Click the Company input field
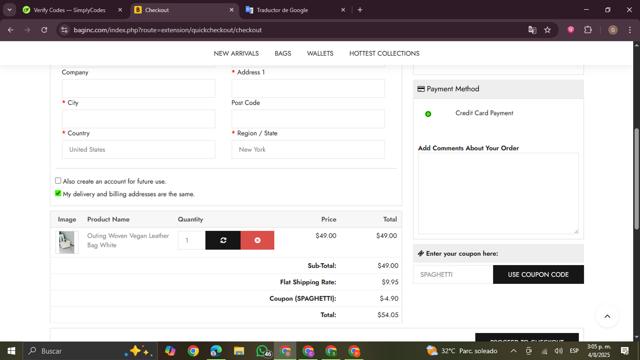The height and width of the screenshot is (360, 640). pos(138,88)
